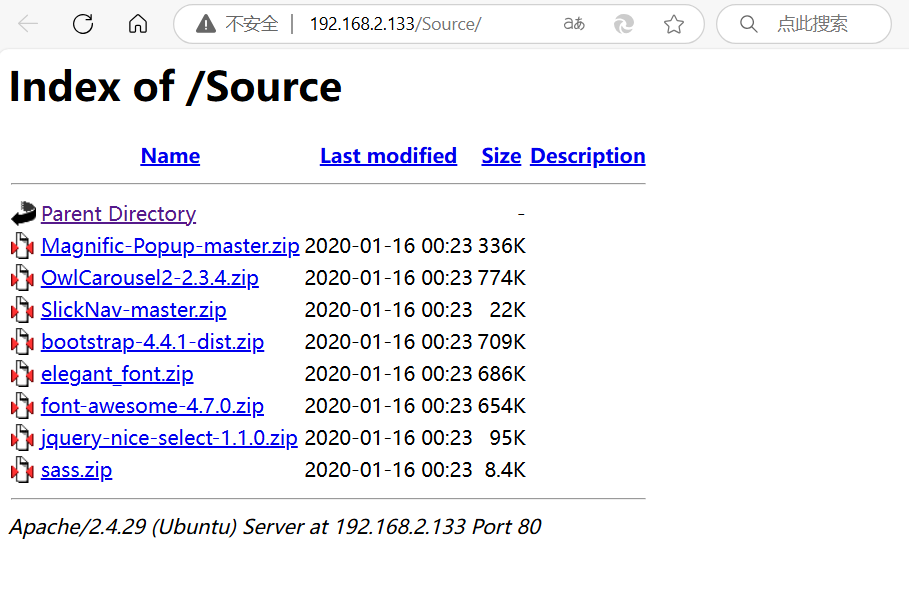Viewport: 909px width, 590px height.
Task: Reload the page with refresh icon
Action: tap(83, 24)
